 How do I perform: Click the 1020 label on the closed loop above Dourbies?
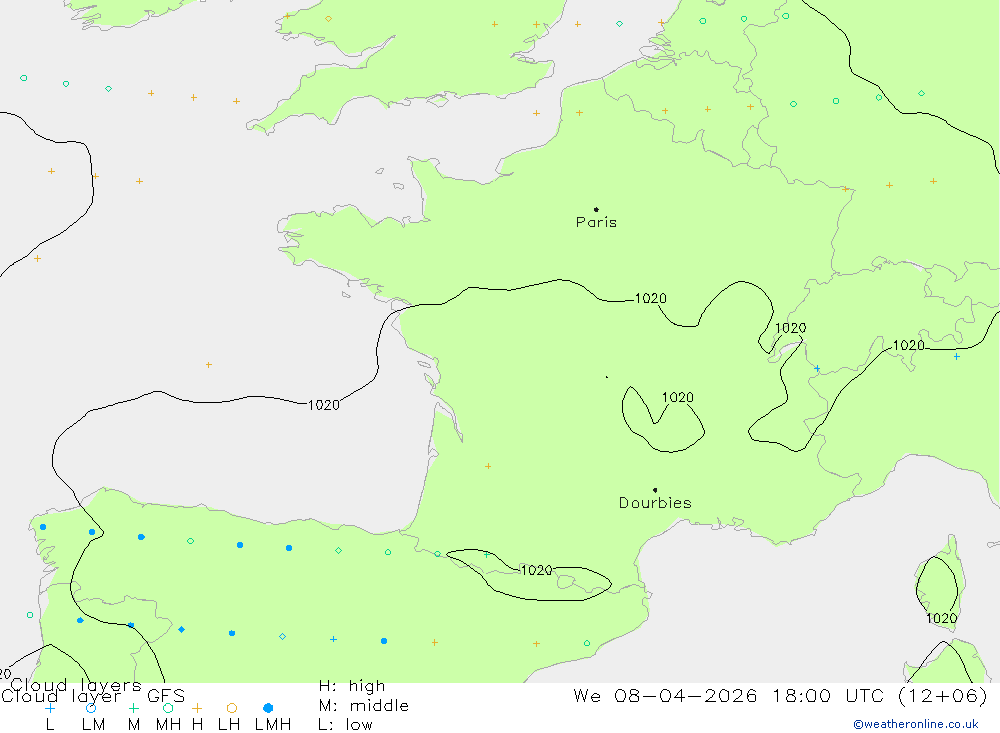click(677, 397)
